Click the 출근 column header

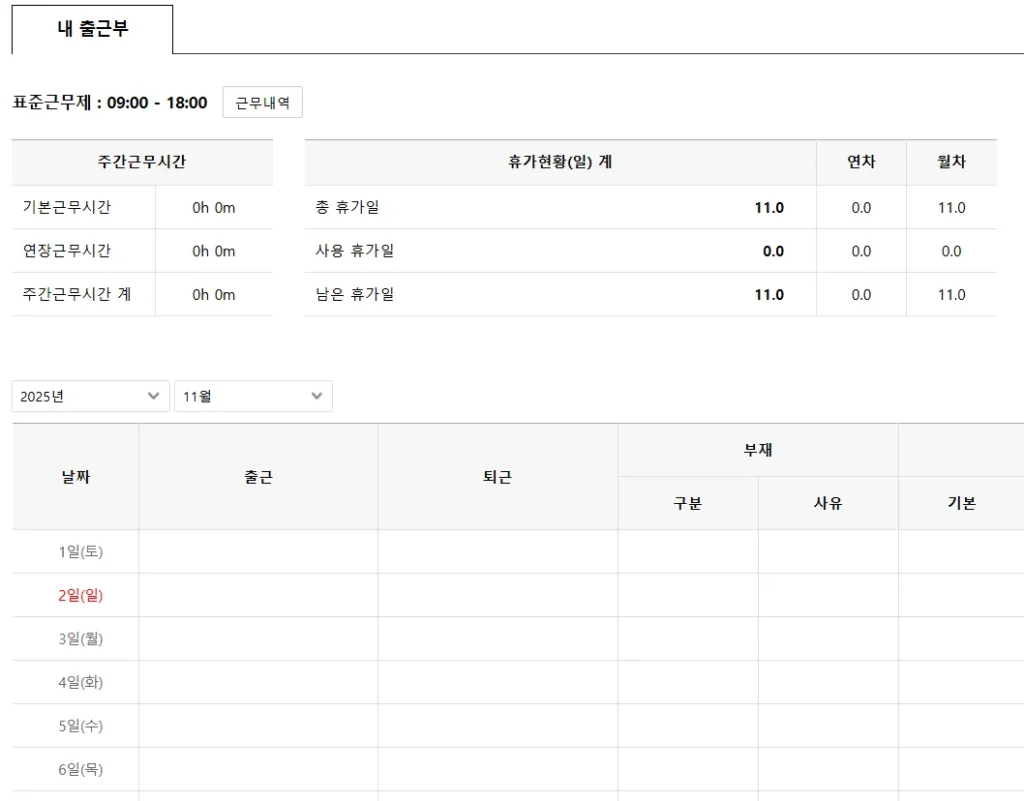(258, 477)
